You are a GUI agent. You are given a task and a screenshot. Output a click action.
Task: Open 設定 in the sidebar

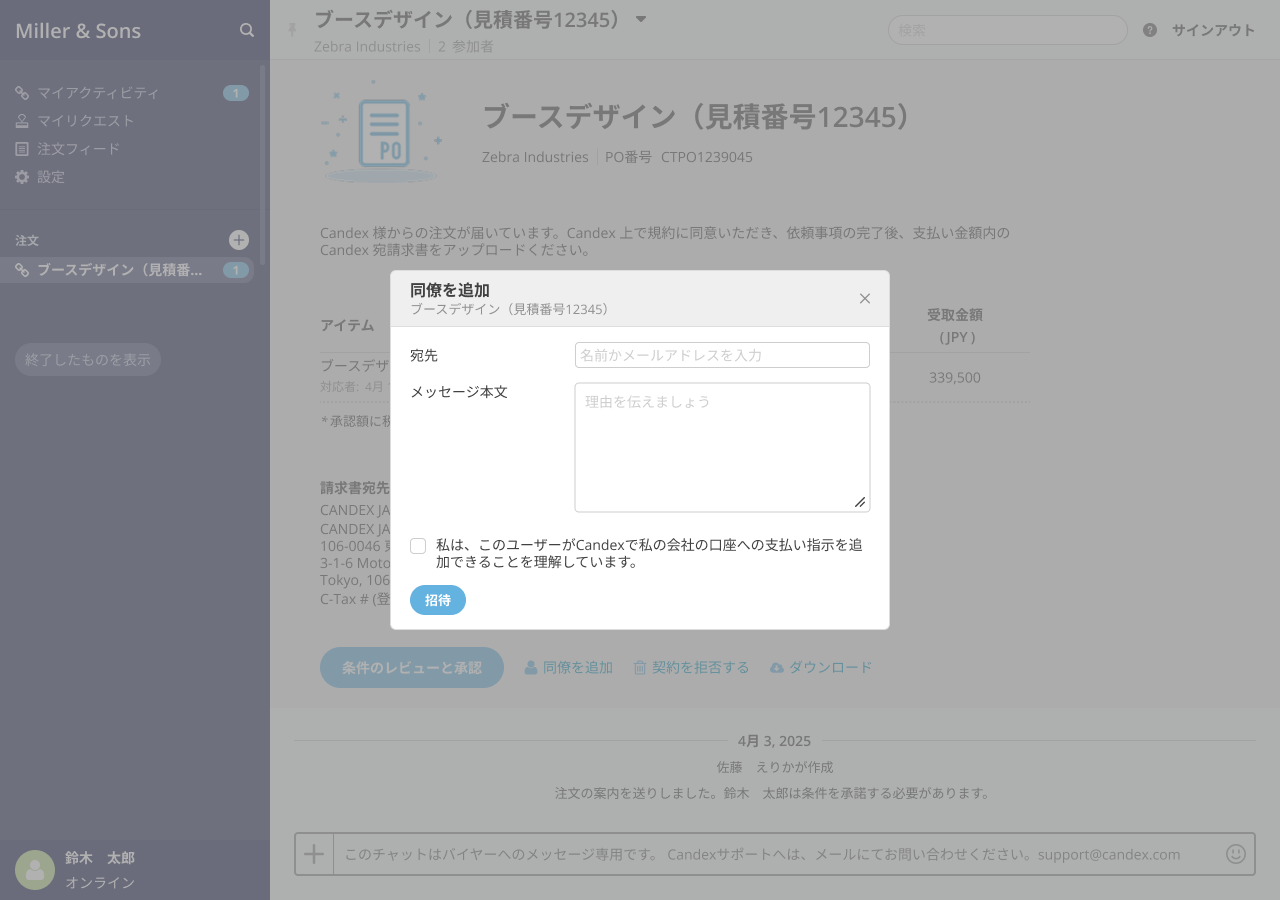tap(51, 177)
